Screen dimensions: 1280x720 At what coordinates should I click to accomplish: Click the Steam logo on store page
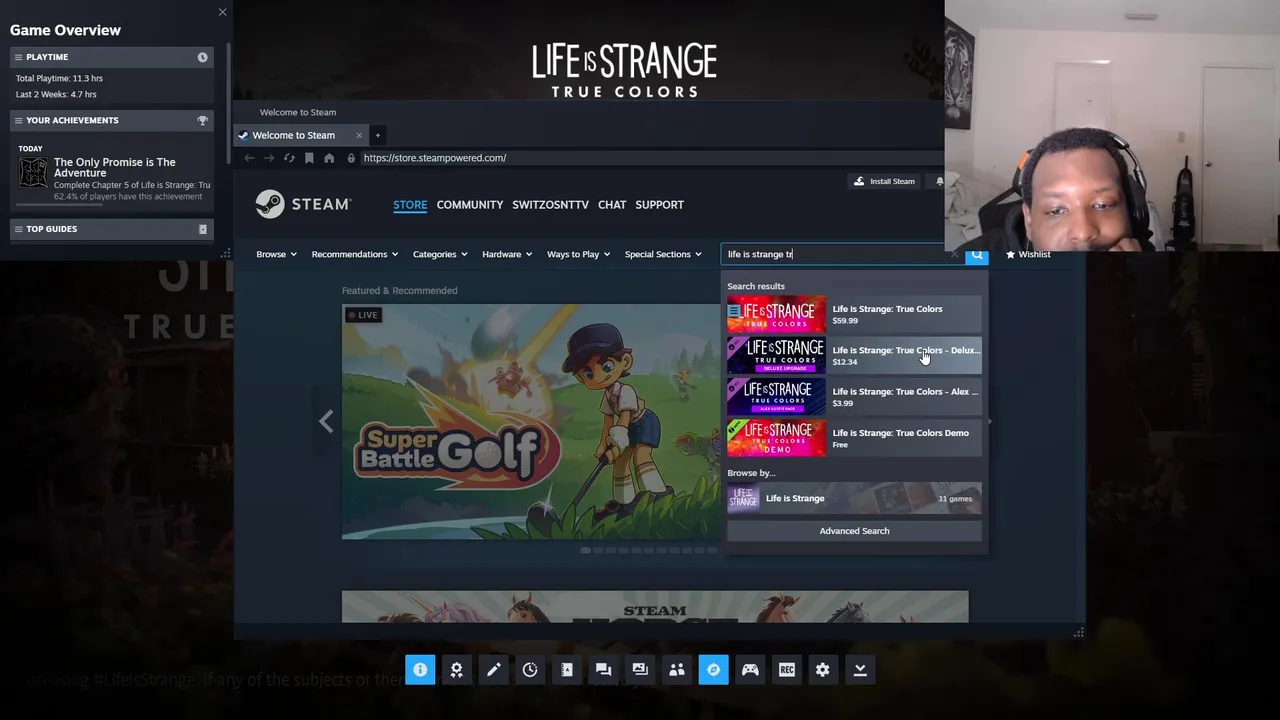[x=303, y=204]
